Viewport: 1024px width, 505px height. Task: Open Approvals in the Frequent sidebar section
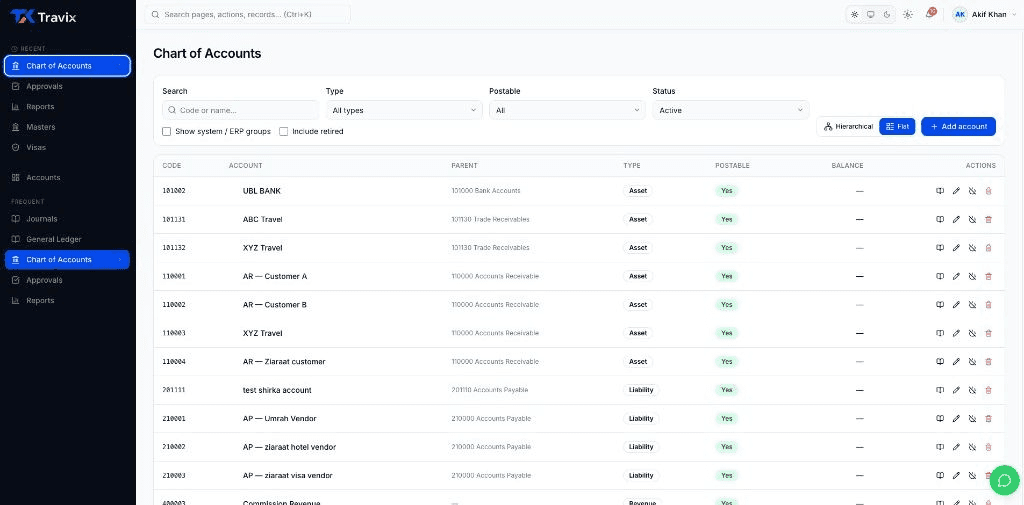[x=67, y=280]
